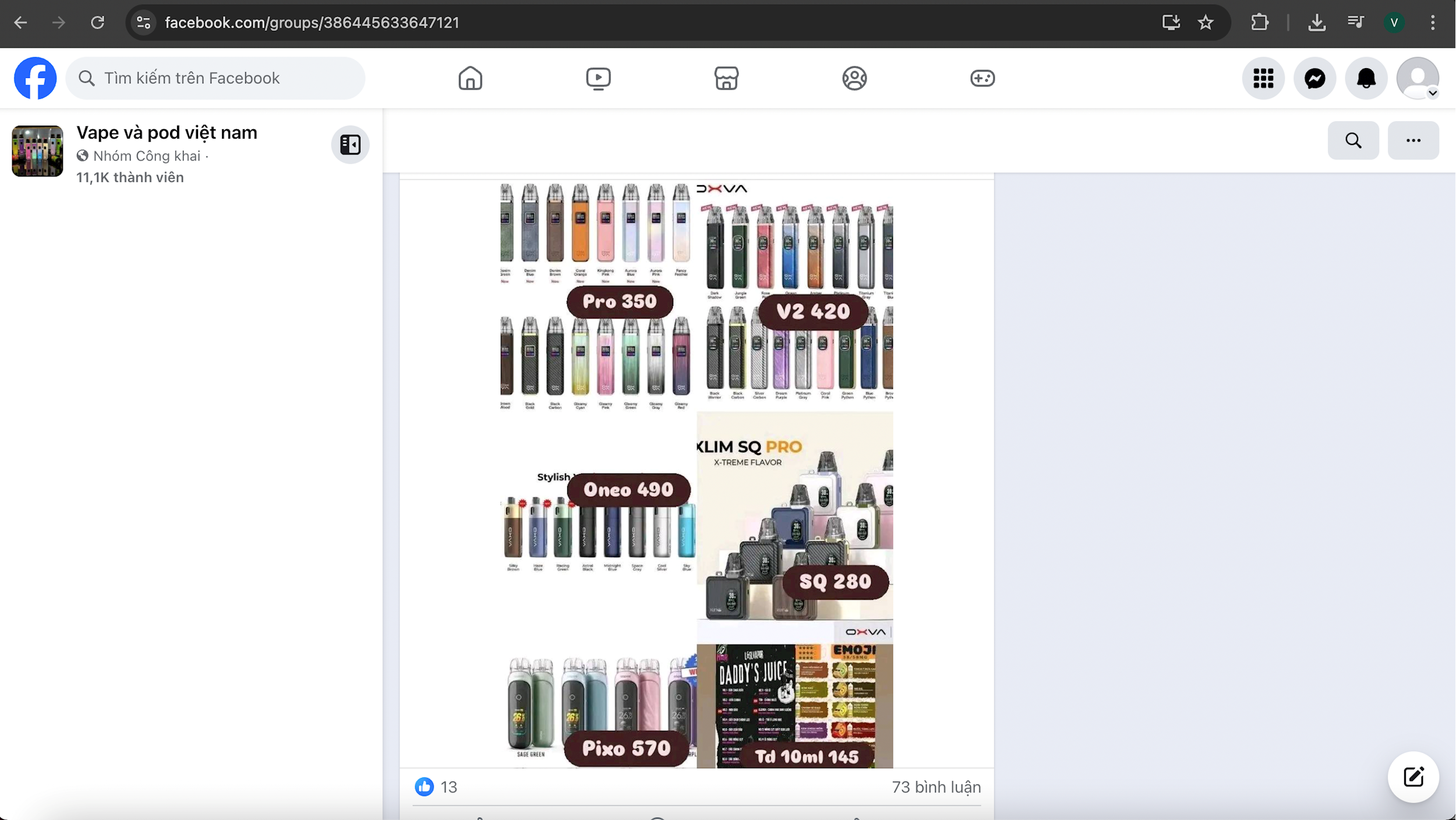Image resolution: width=1456 pixels, height=820 pixels.
Task: Click the Nhóm Công khai label
Action: click(x=147, y=156)
